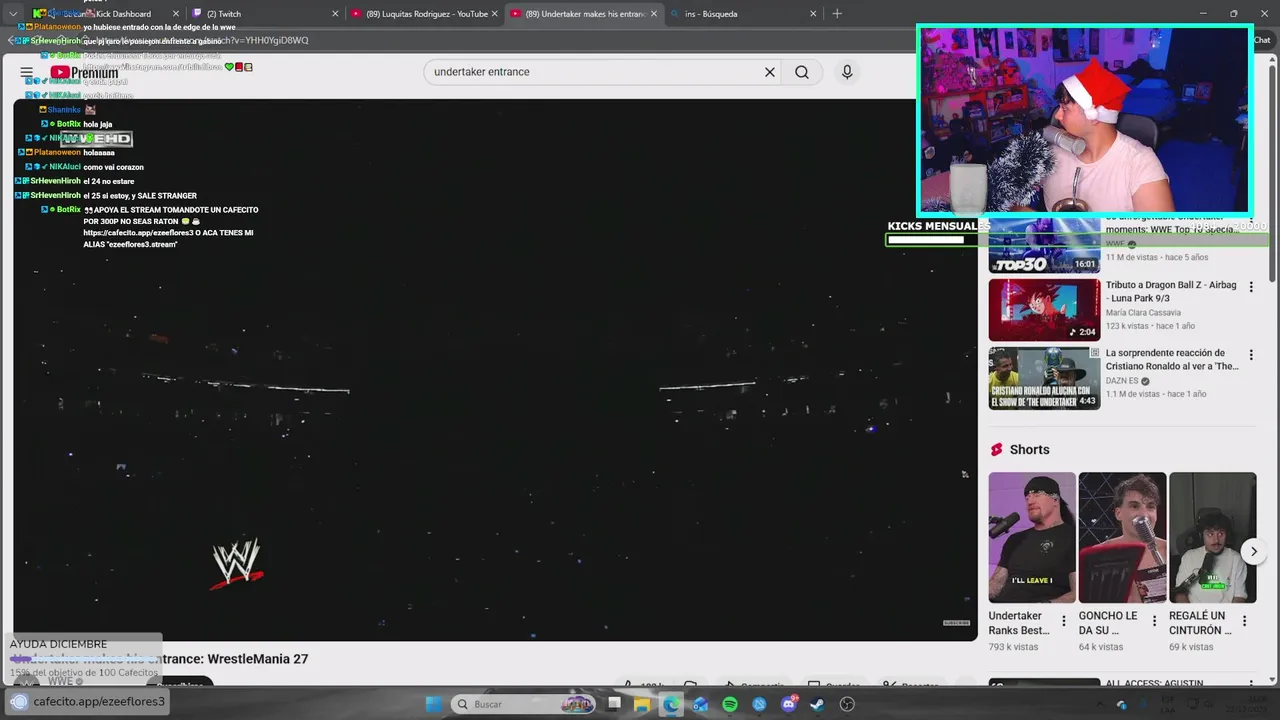This screenshot has height=720, width=1280.
Task: Open Outlook mail from the taskbar
Action: [x=700, y=704]
